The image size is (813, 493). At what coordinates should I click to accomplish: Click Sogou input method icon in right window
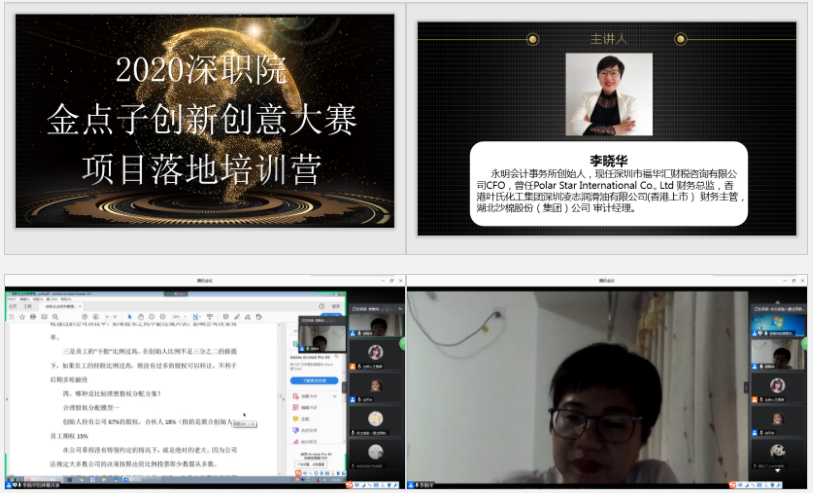[733, 485]
